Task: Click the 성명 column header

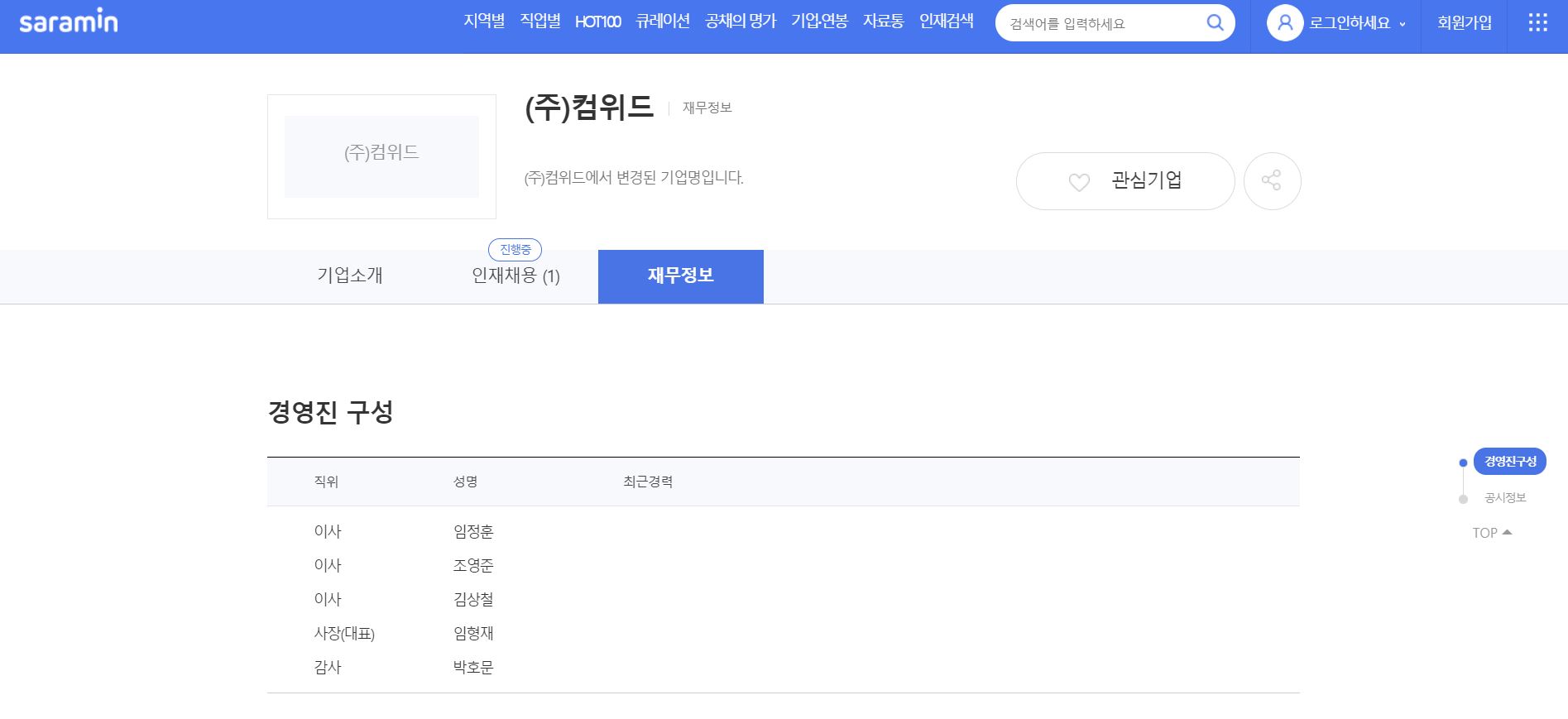Action: tap(465, 482)
